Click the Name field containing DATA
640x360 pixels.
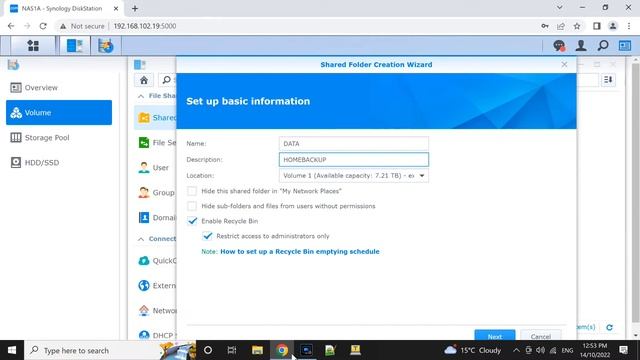353,144
